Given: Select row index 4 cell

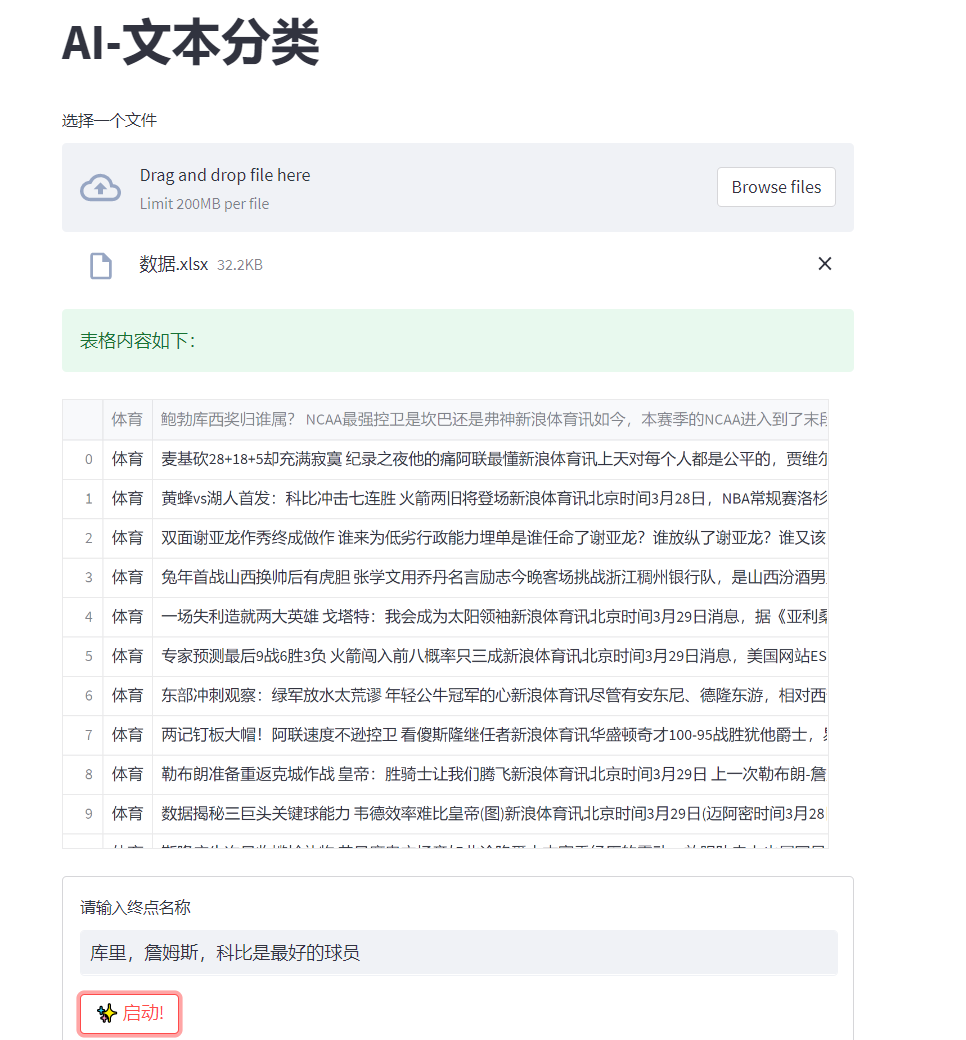Looking at the screenshot, I should [83, 617].
